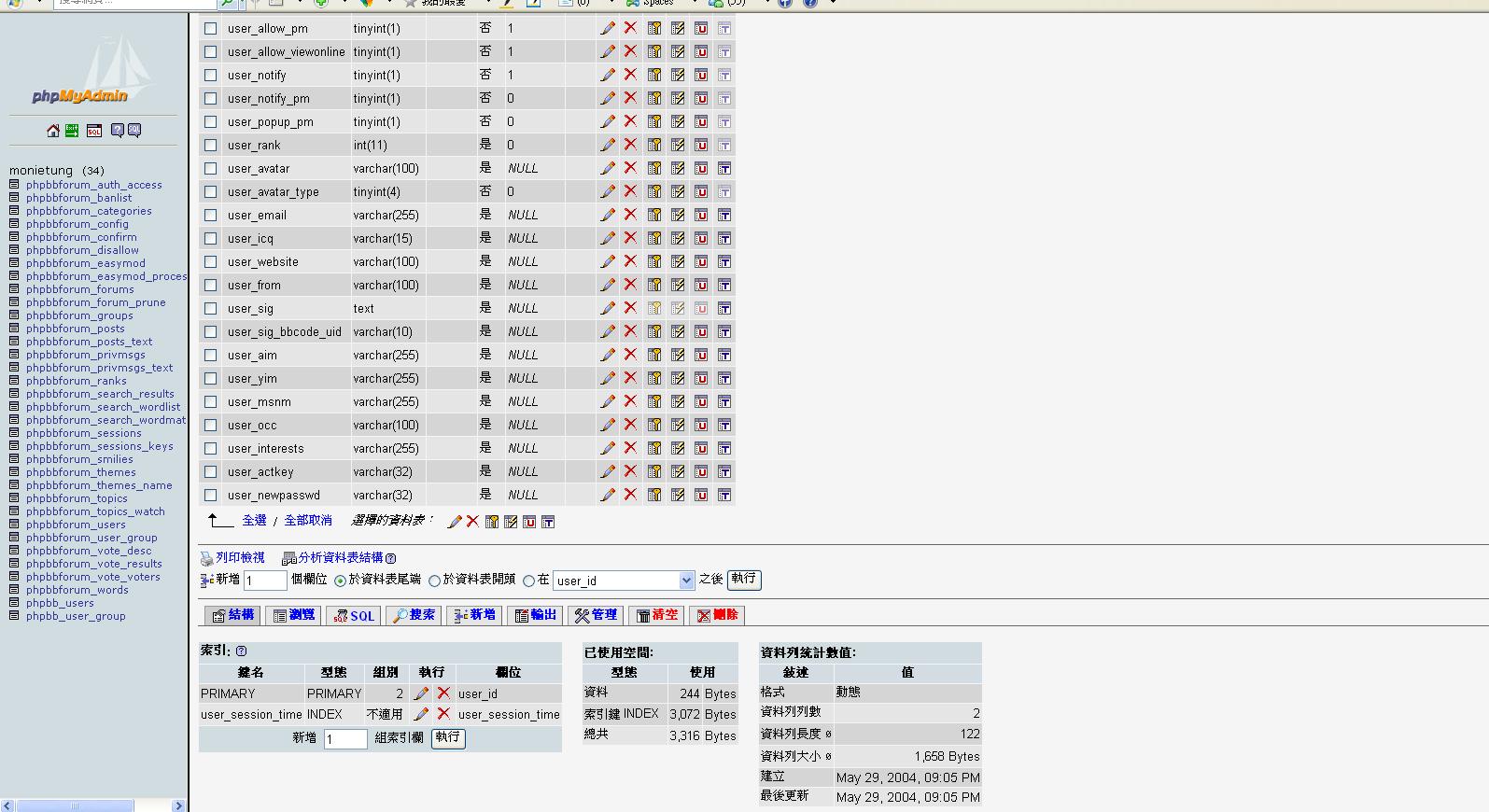Click the phpMyAdmin home icon
This screenshot has width=1489, height=812.
coord(53,131)
